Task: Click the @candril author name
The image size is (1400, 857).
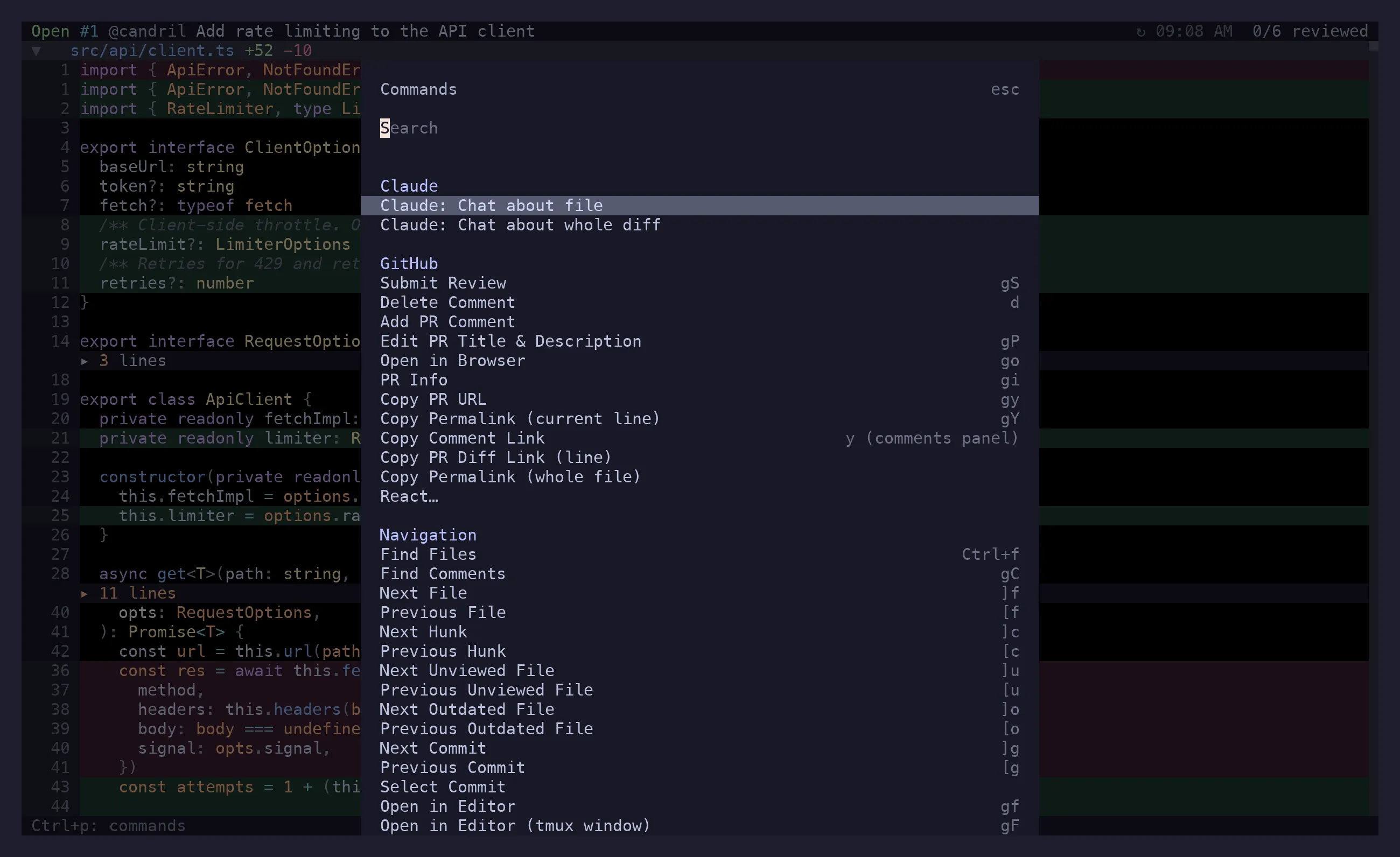Action: click(147, 31)
